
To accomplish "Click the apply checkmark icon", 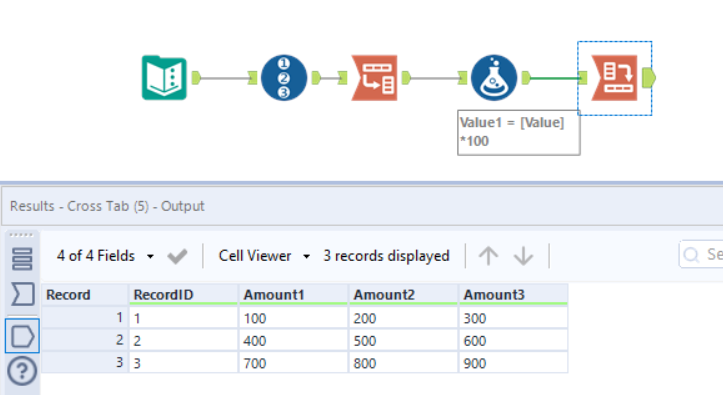I will coord(177,256).
